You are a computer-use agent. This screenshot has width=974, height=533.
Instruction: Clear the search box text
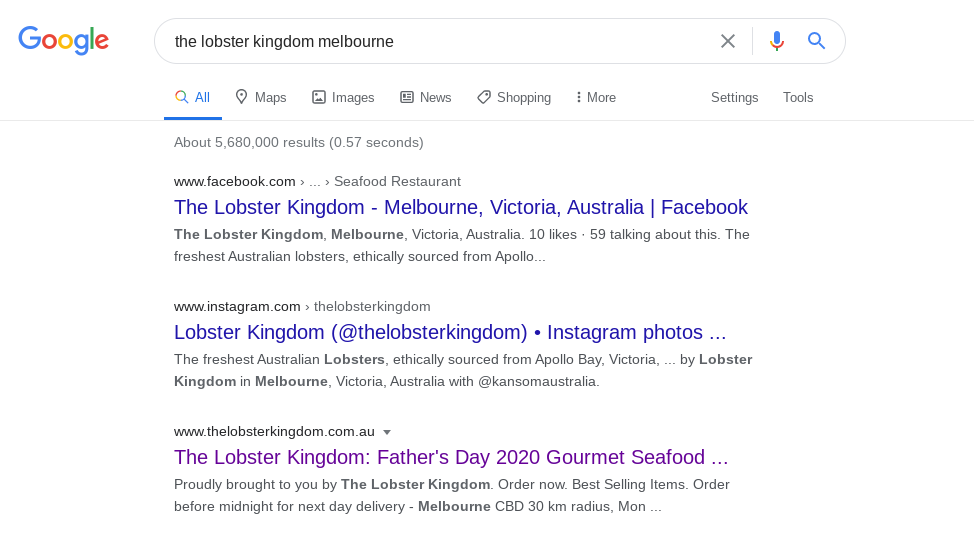tap(728, 41)
